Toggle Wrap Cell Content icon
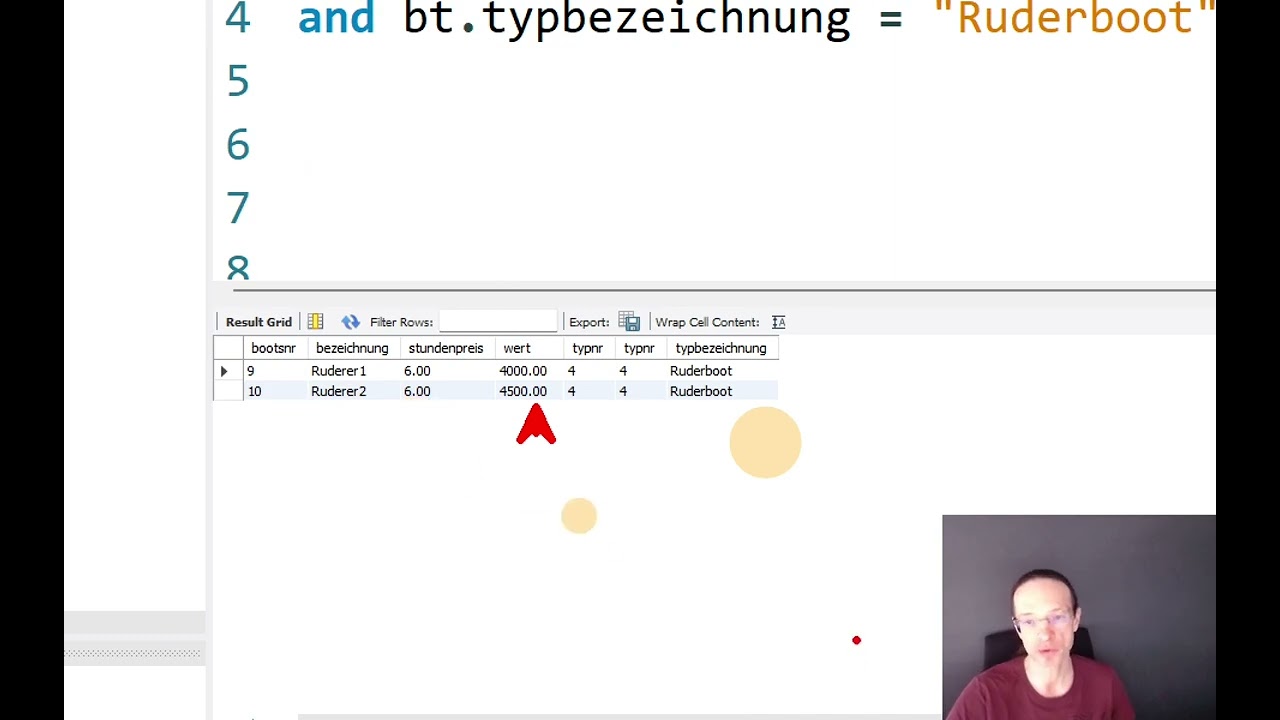This screenshot has height=720, width=1280. [779, 322]
